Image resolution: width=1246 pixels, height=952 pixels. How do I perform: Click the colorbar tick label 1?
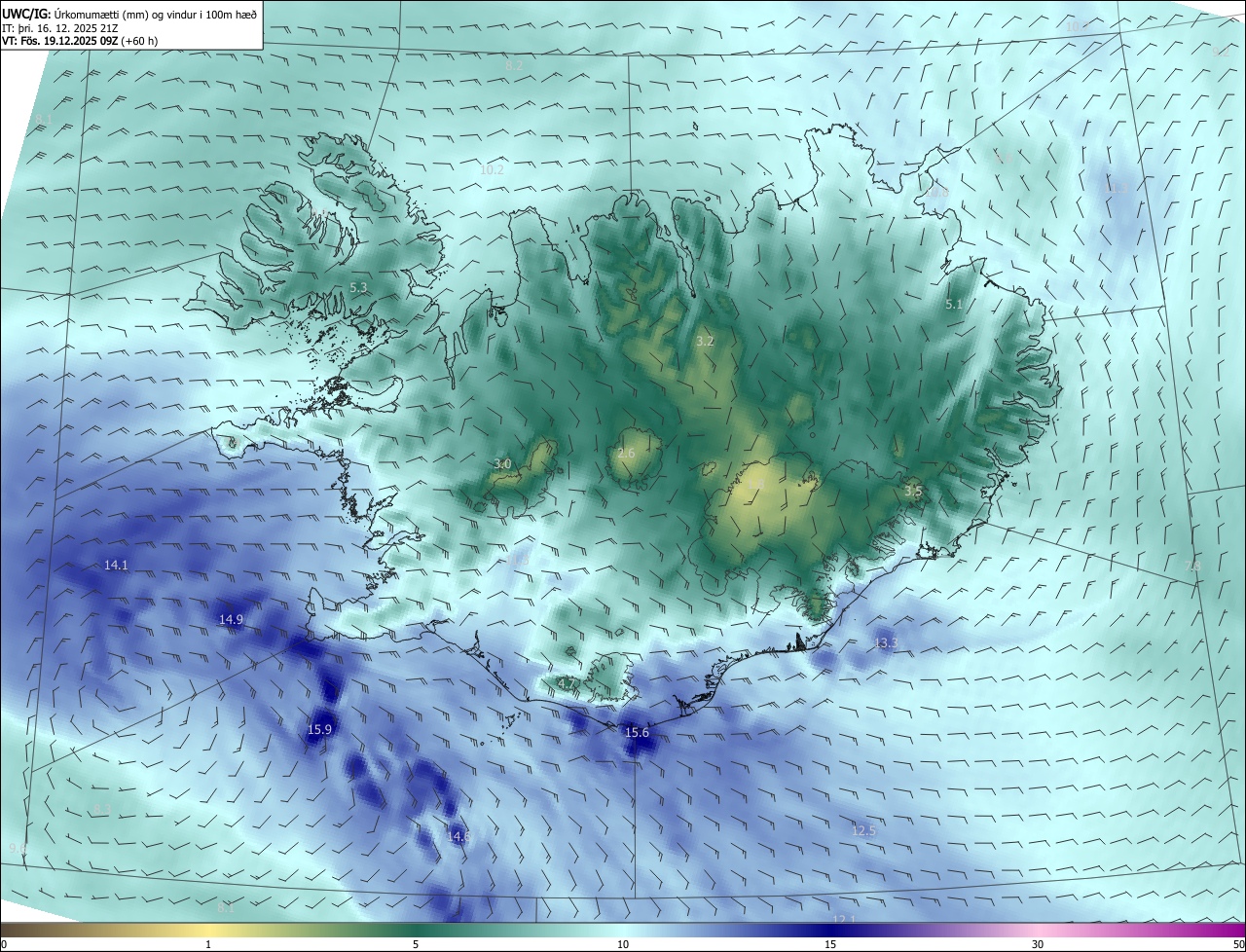[x=208, y=945]
